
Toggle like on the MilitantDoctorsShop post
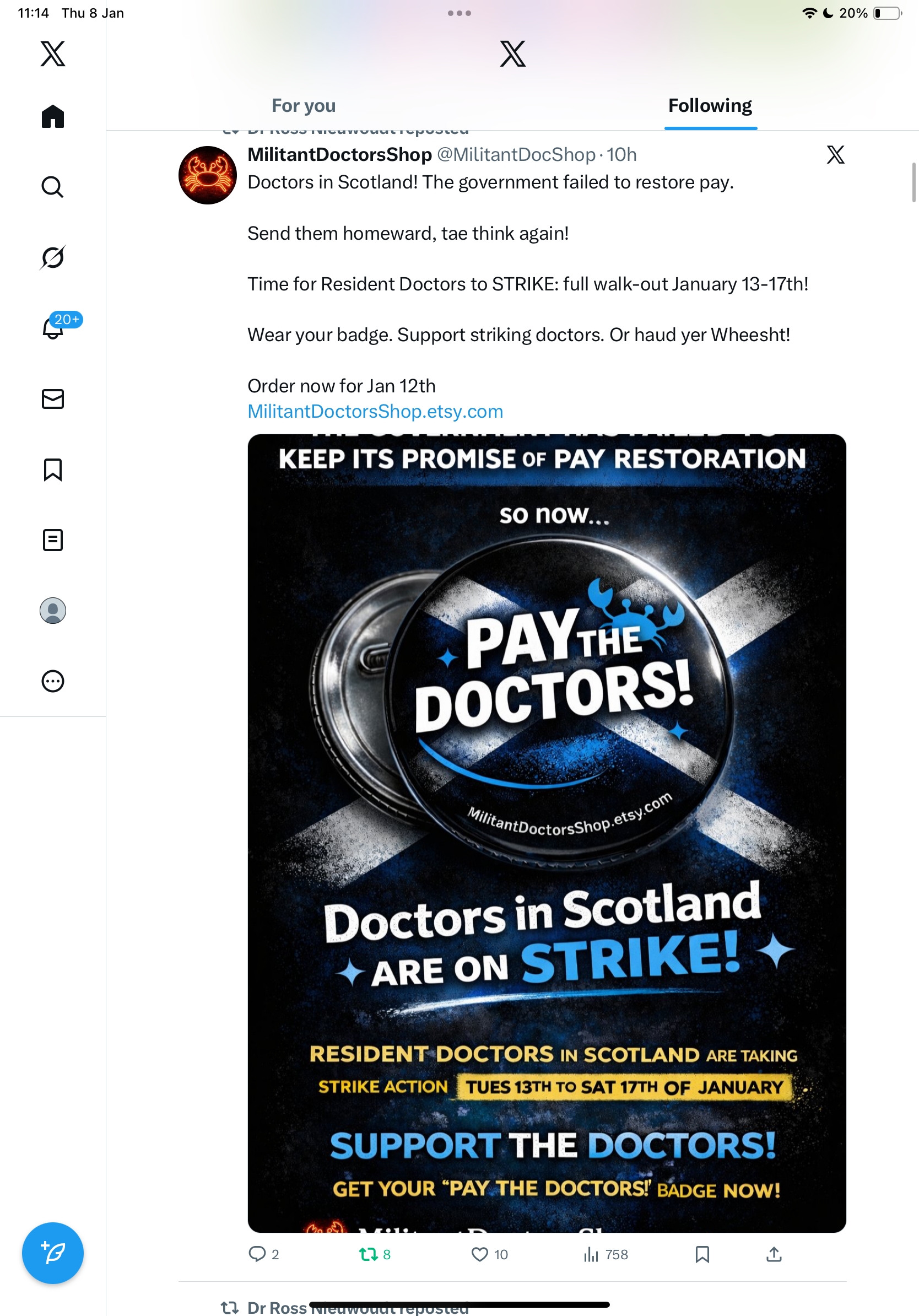489,1255
